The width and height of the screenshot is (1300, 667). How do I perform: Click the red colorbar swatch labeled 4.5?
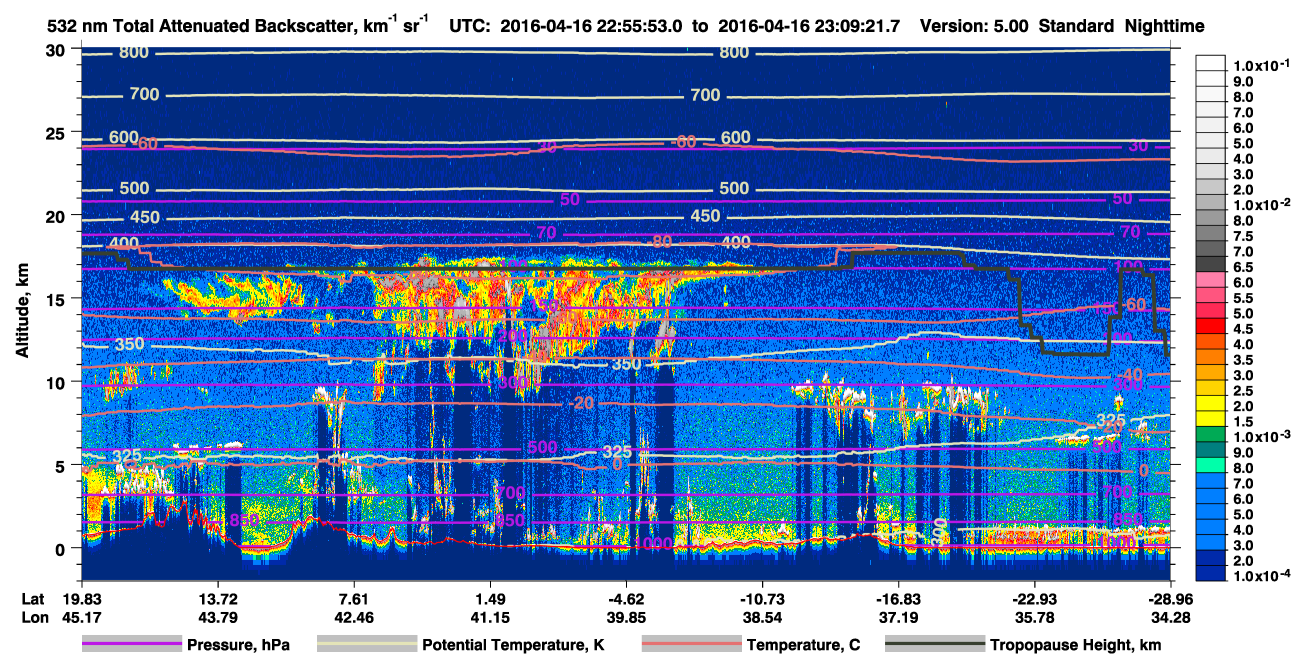tap(1211, 327)
